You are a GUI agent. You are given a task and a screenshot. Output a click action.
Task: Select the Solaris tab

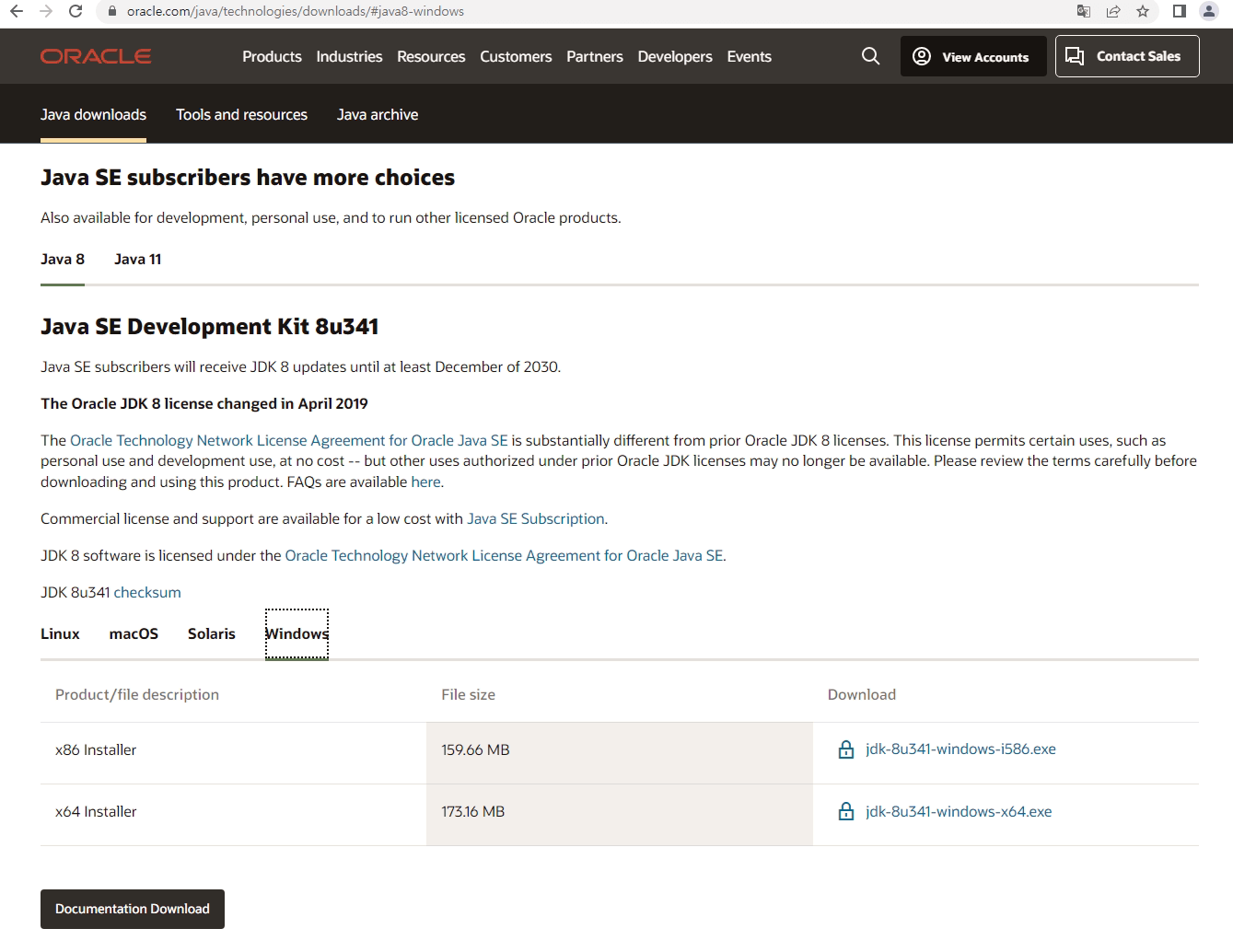point(212,633)
